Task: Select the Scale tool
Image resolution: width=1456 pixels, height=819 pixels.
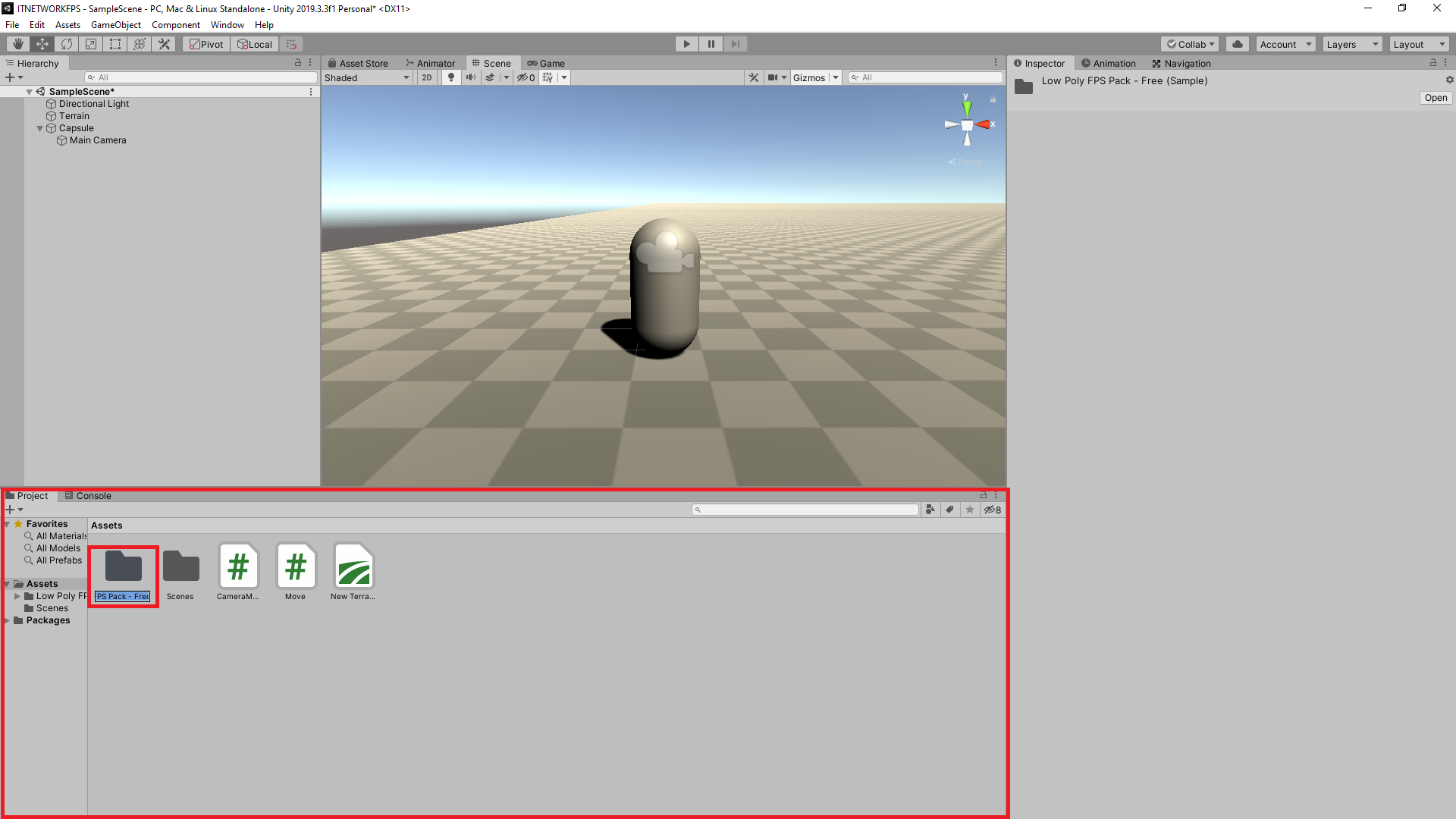Action: coord(91,43)
